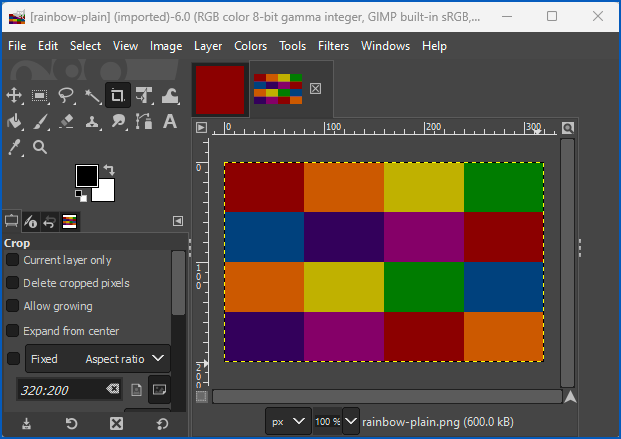
Task: Click the black foreground color swatch
Action: point(86,175)
